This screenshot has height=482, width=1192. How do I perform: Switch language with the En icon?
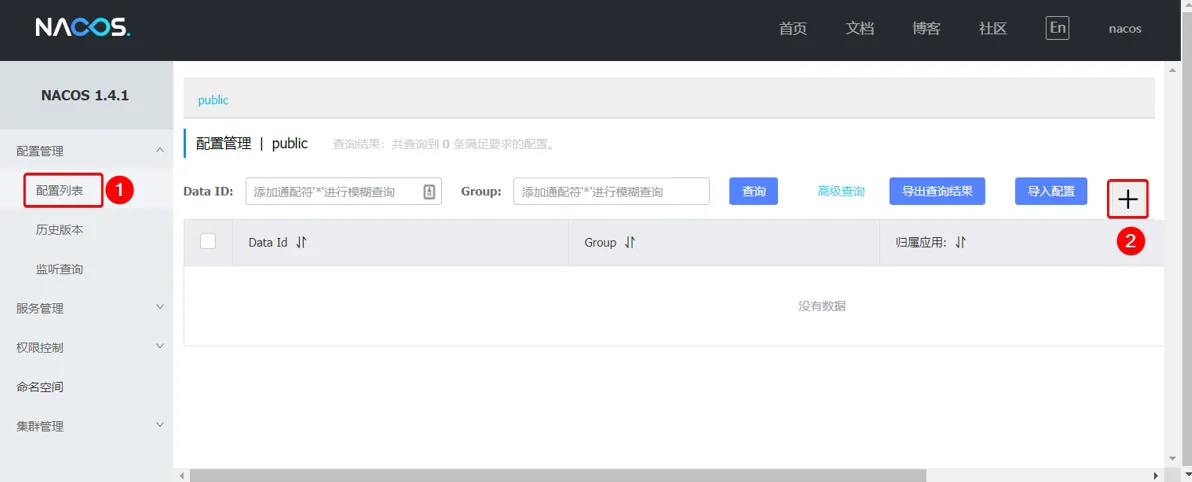1057,28
